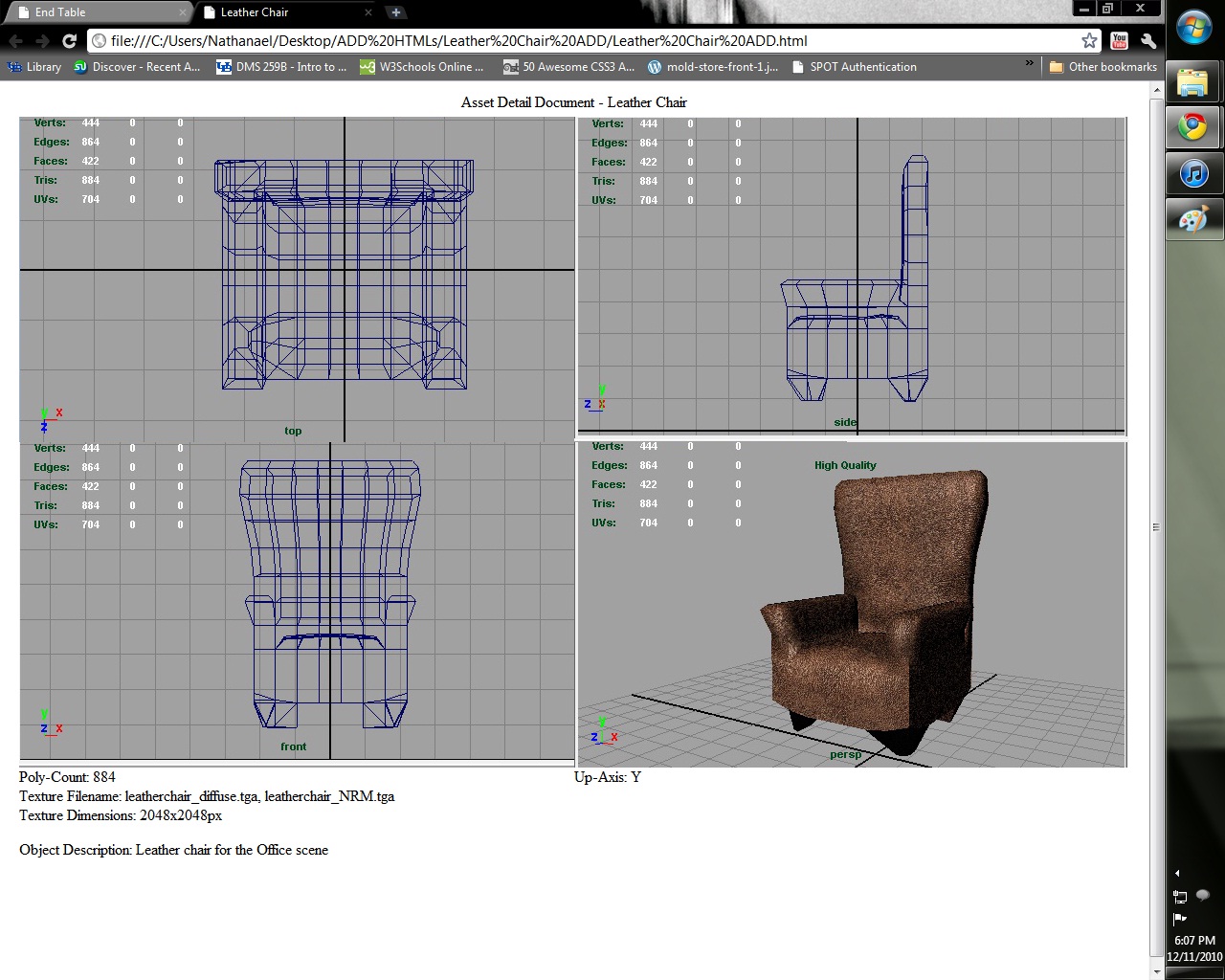1225x980 pixels.
Task: Click the YouTube icon in the address bar
Action: [1118, 41]
